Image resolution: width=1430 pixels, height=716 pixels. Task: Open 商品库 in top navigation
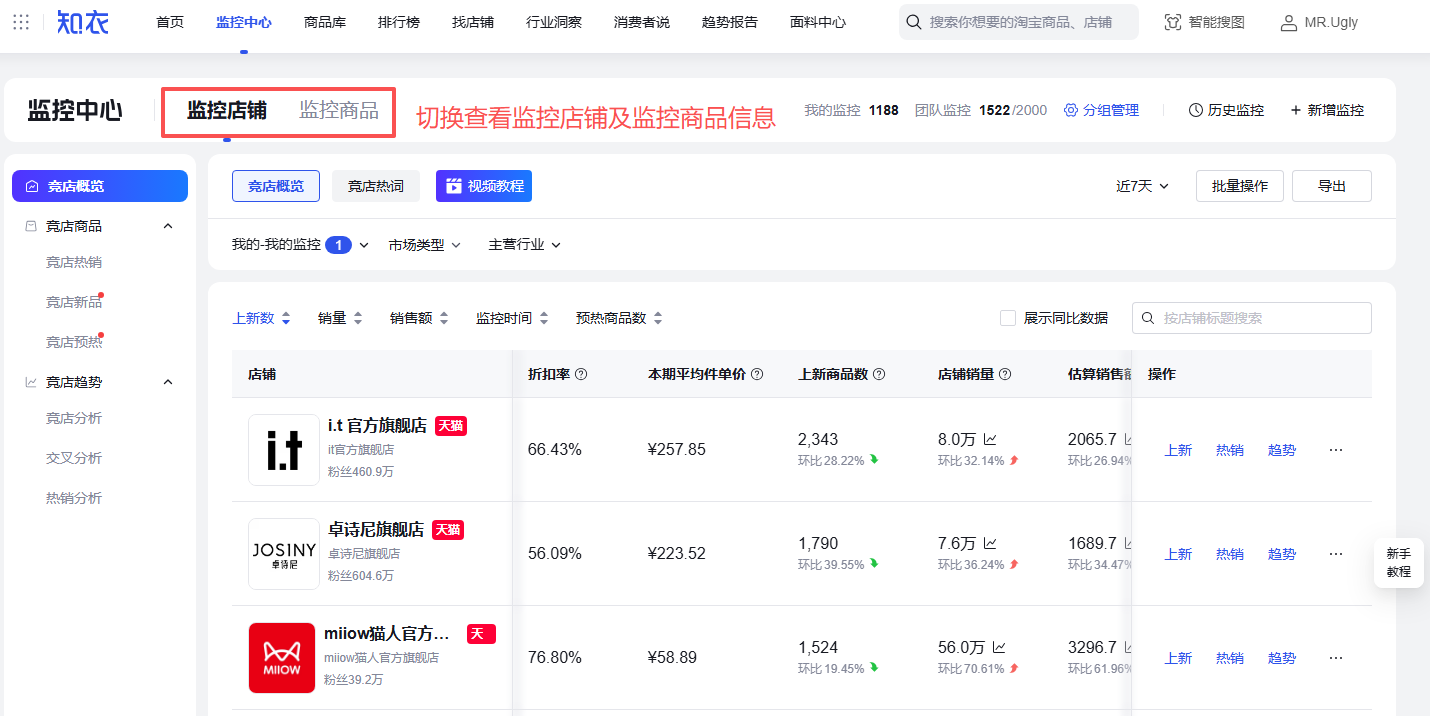[325, 22]
